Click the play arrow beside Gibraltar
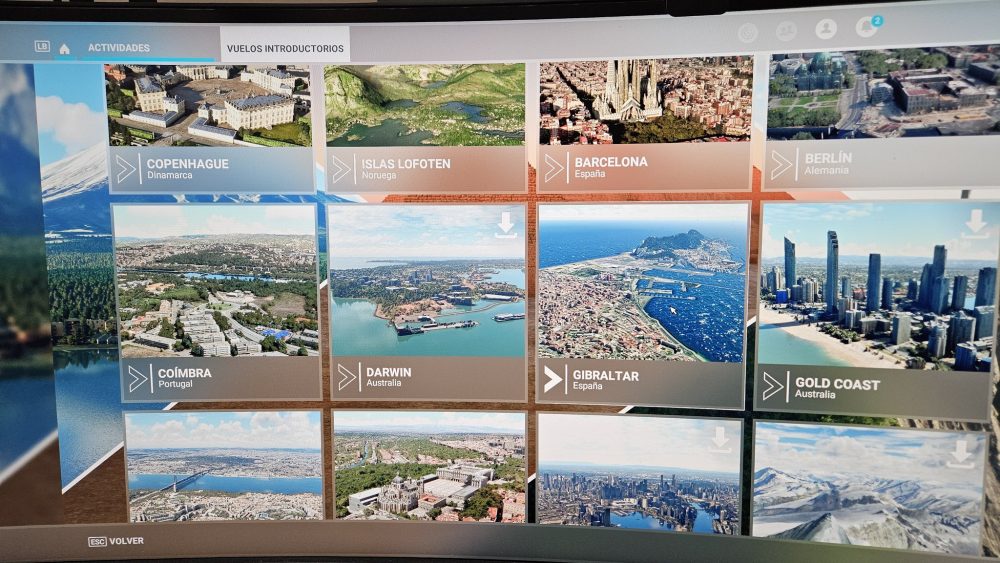1000x563 pixels. click(x=553, y=379)
